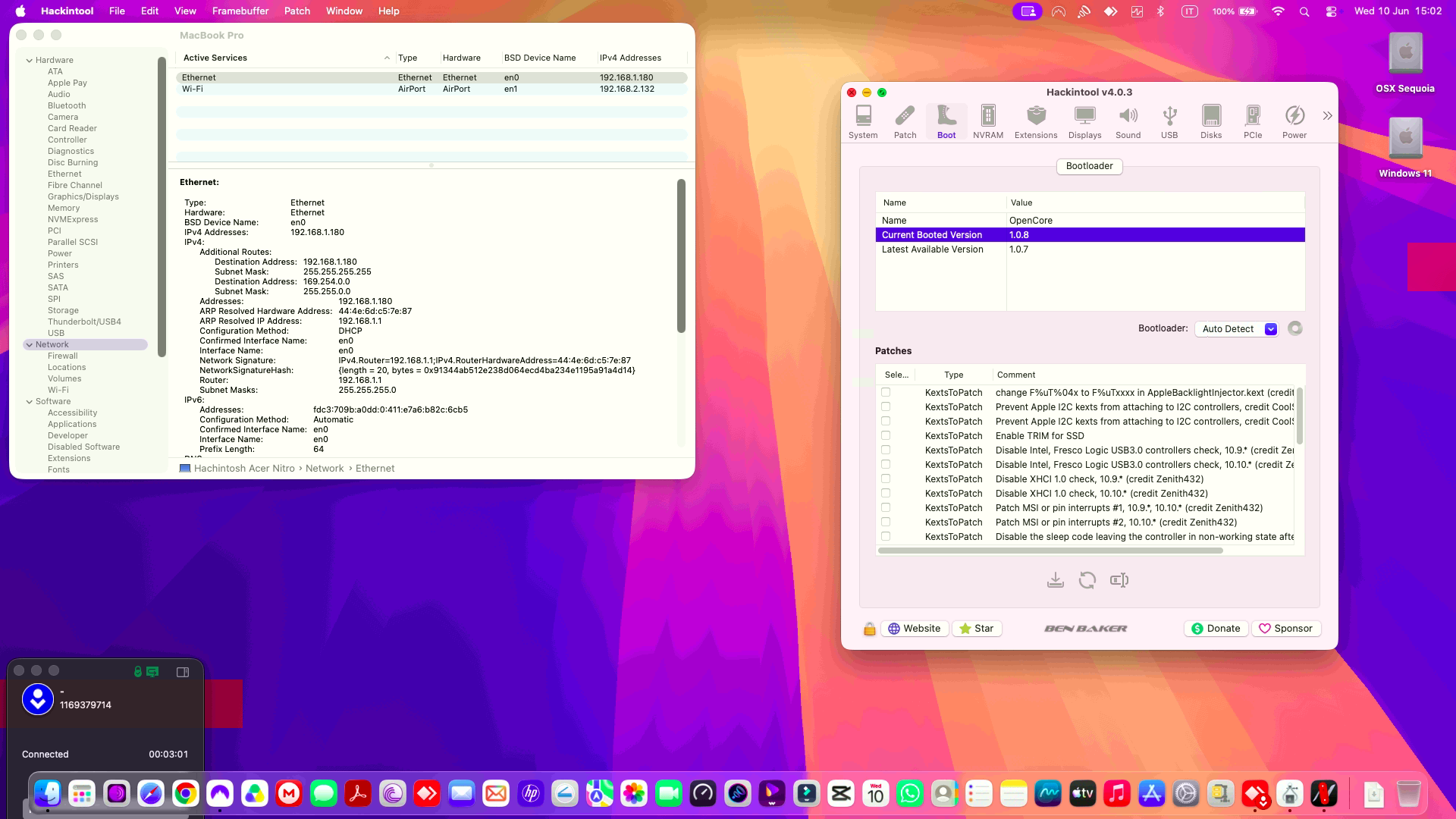
Task: Click the bootloader settings icon next to Auto Detect
Action: coord(1295,328)
